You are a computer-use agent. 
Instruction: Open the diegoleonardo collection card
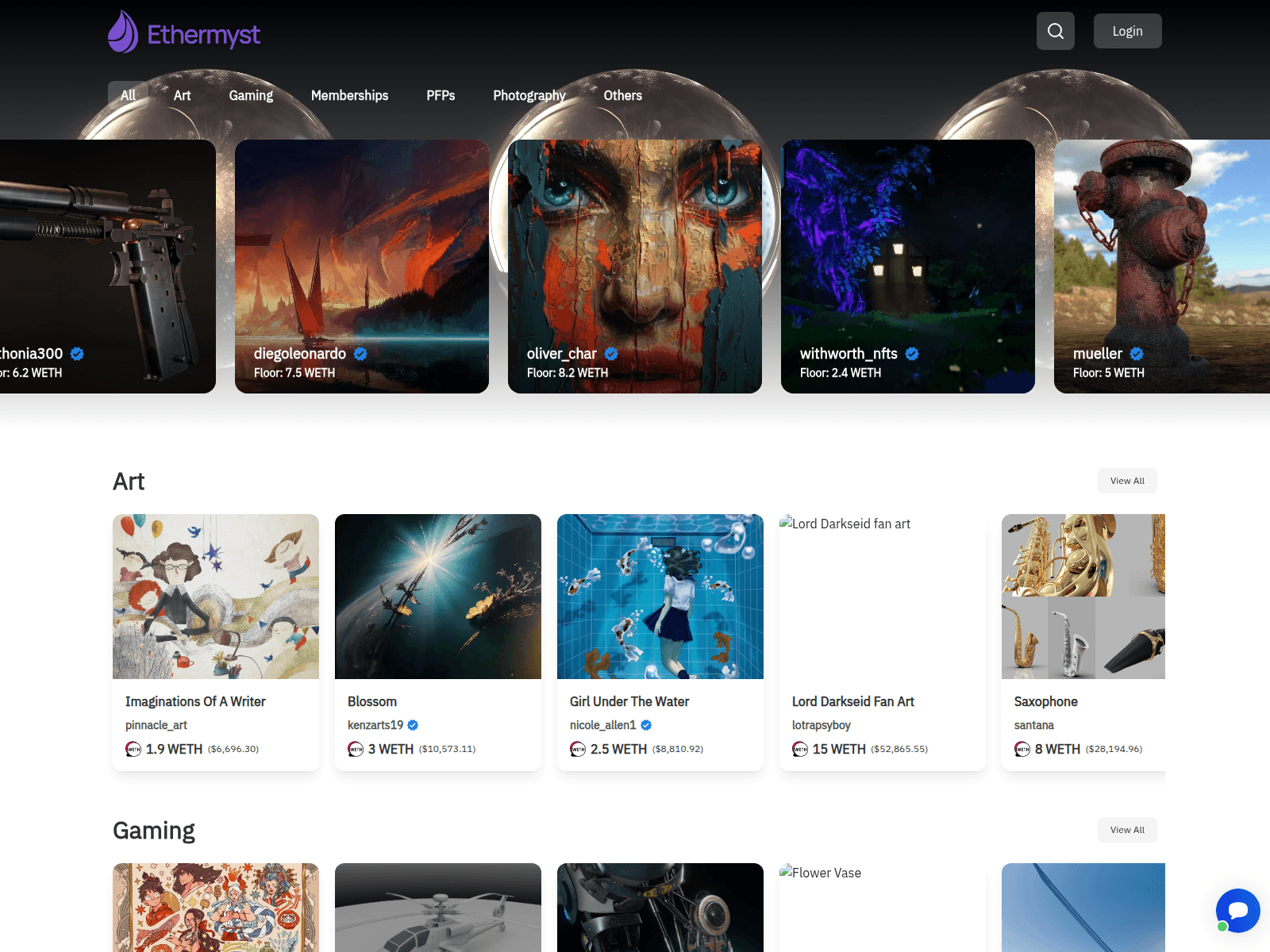pos(362,267)
